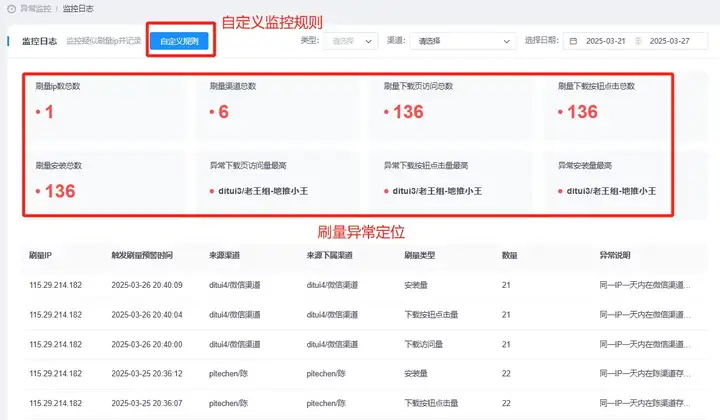
Task: Click the IP in the 20:36:12 row
Action: click(56, 374)
